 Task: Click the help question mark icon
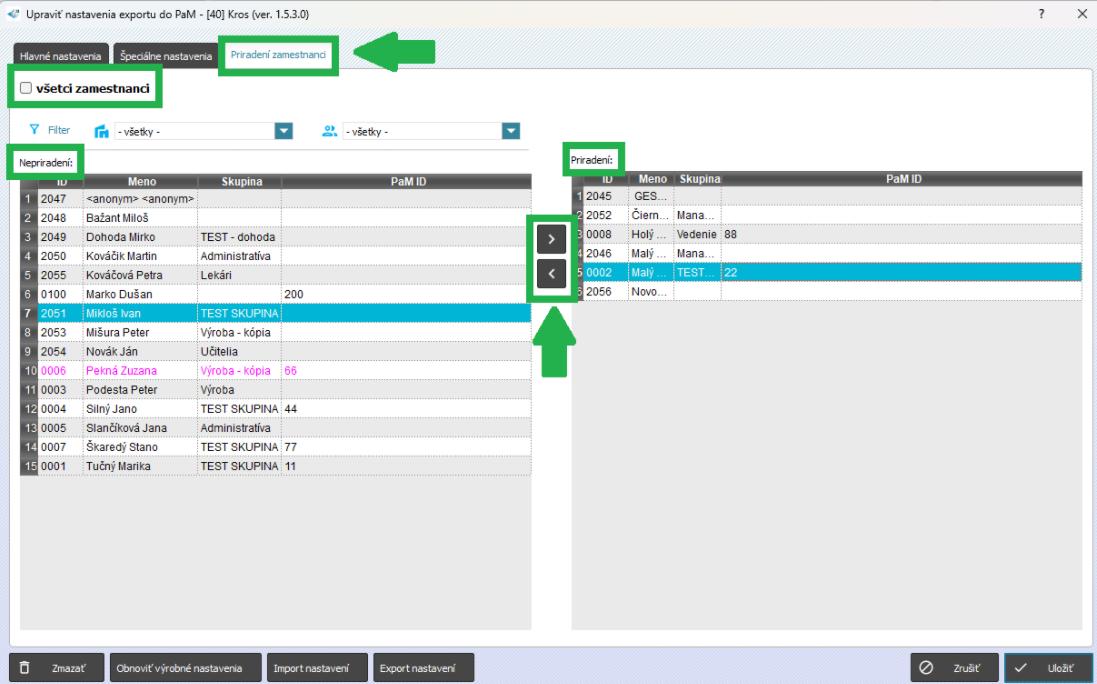(x=1042, y=13)
